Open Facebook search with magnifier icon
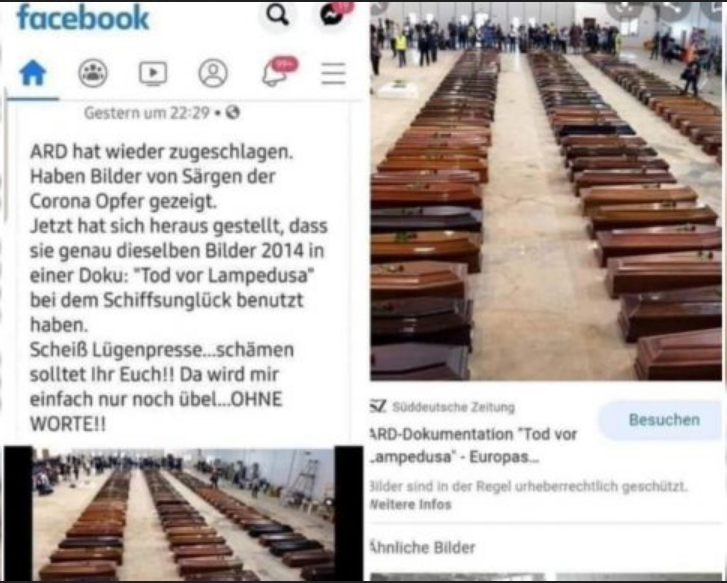 (277, 15)
